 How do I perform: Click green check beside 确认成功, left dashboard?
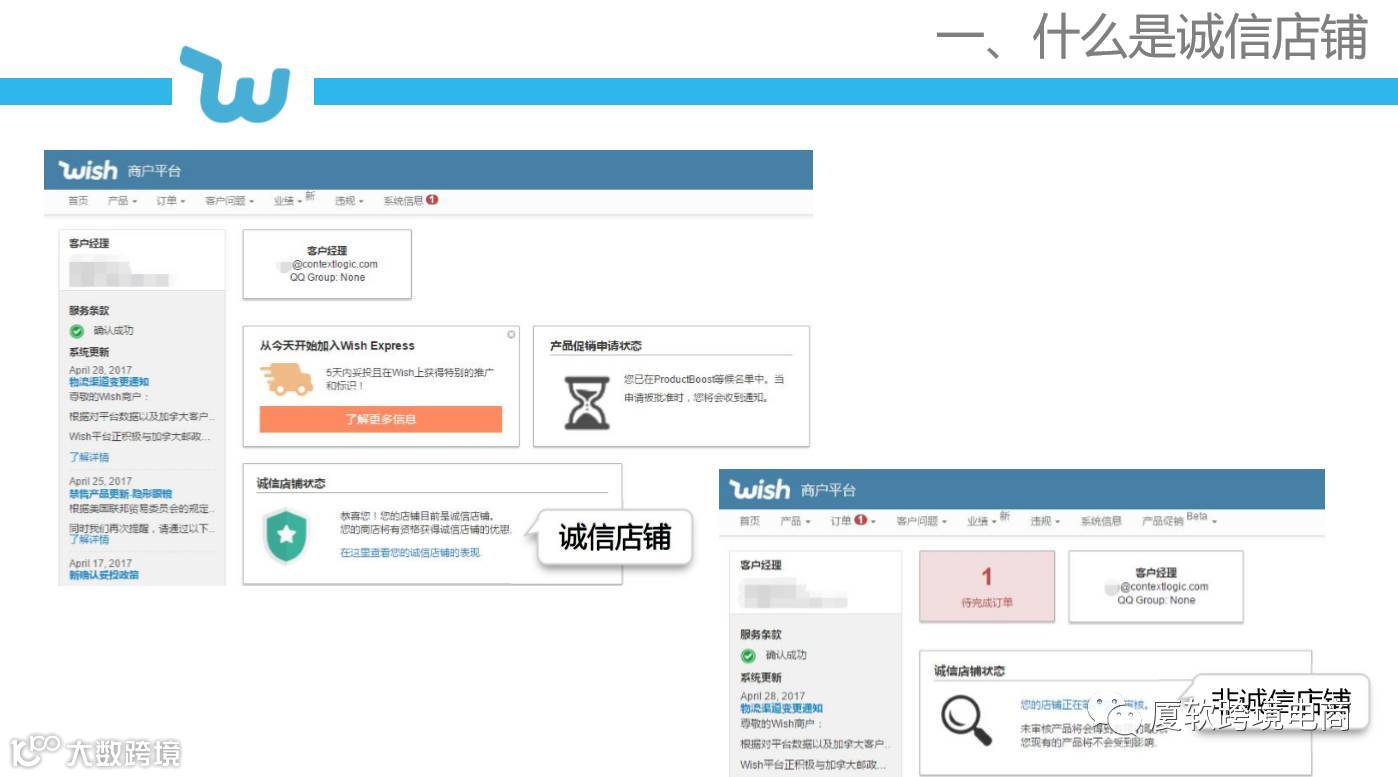pyautogui.click(x=76, y=331)
